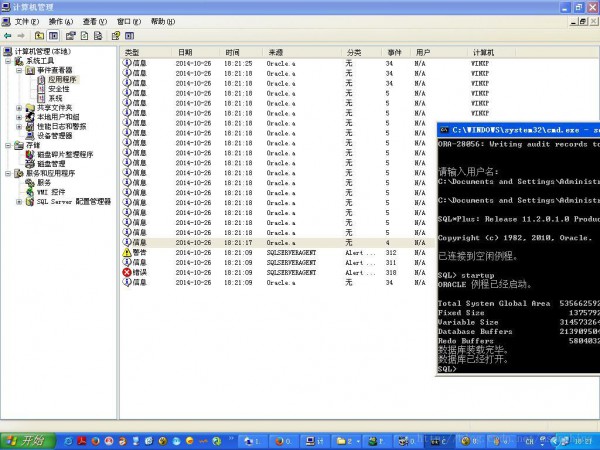Click the Export List toolbar icon
This screenshot has height=450, width=600.
coord(98,36)
